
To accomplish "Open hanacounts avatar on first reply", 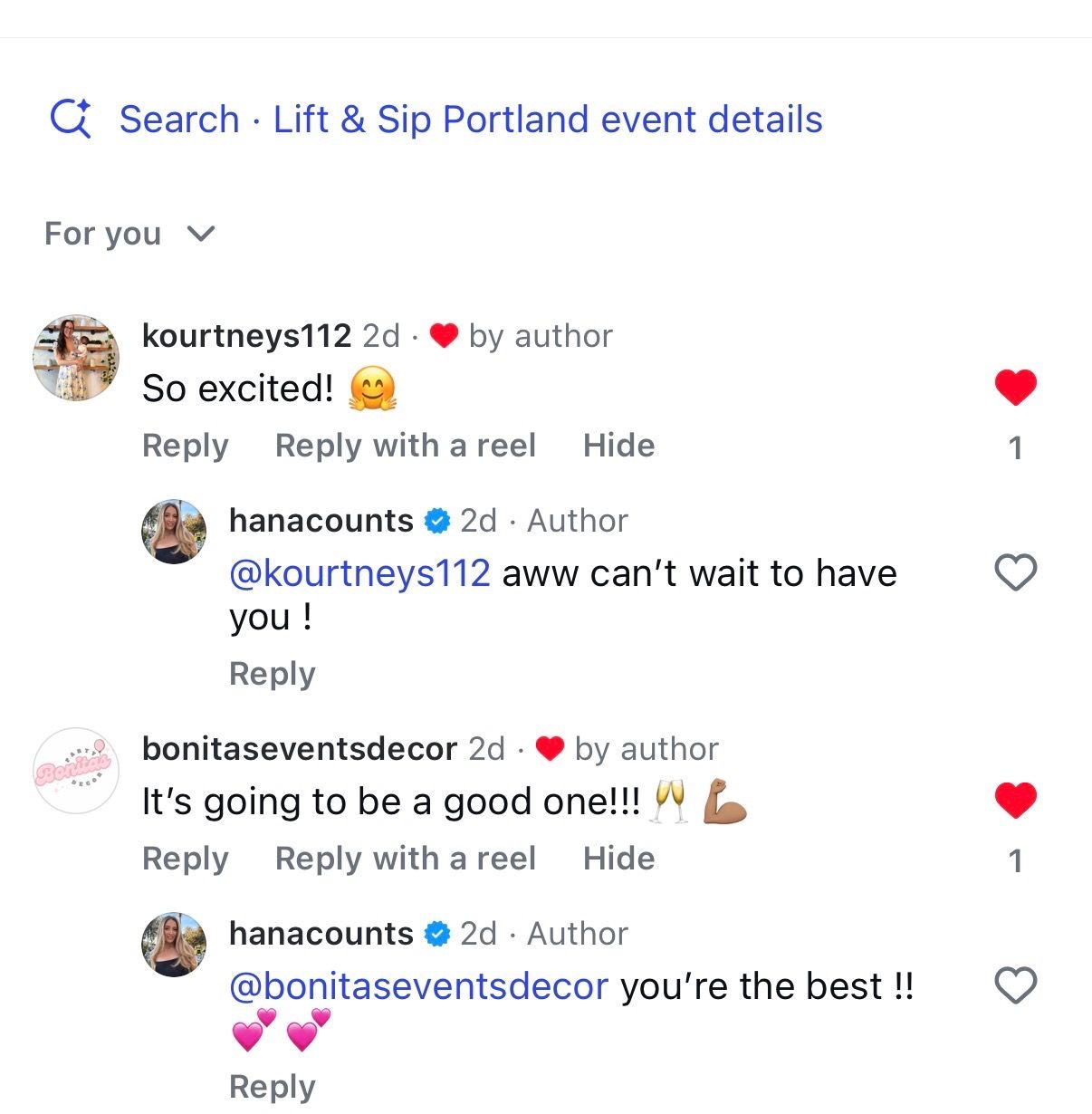I will [x=175, y=532].
